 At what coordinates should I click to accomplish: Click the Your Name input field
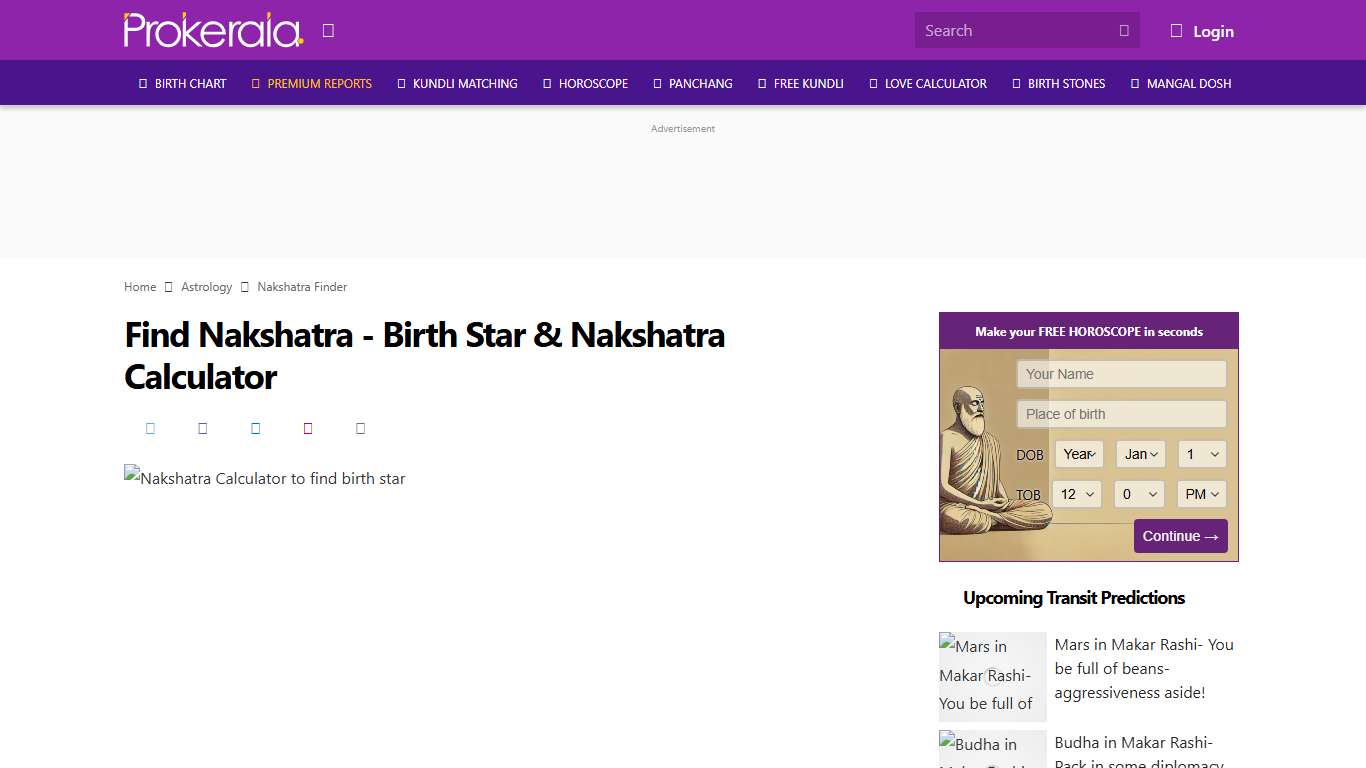1121,373
